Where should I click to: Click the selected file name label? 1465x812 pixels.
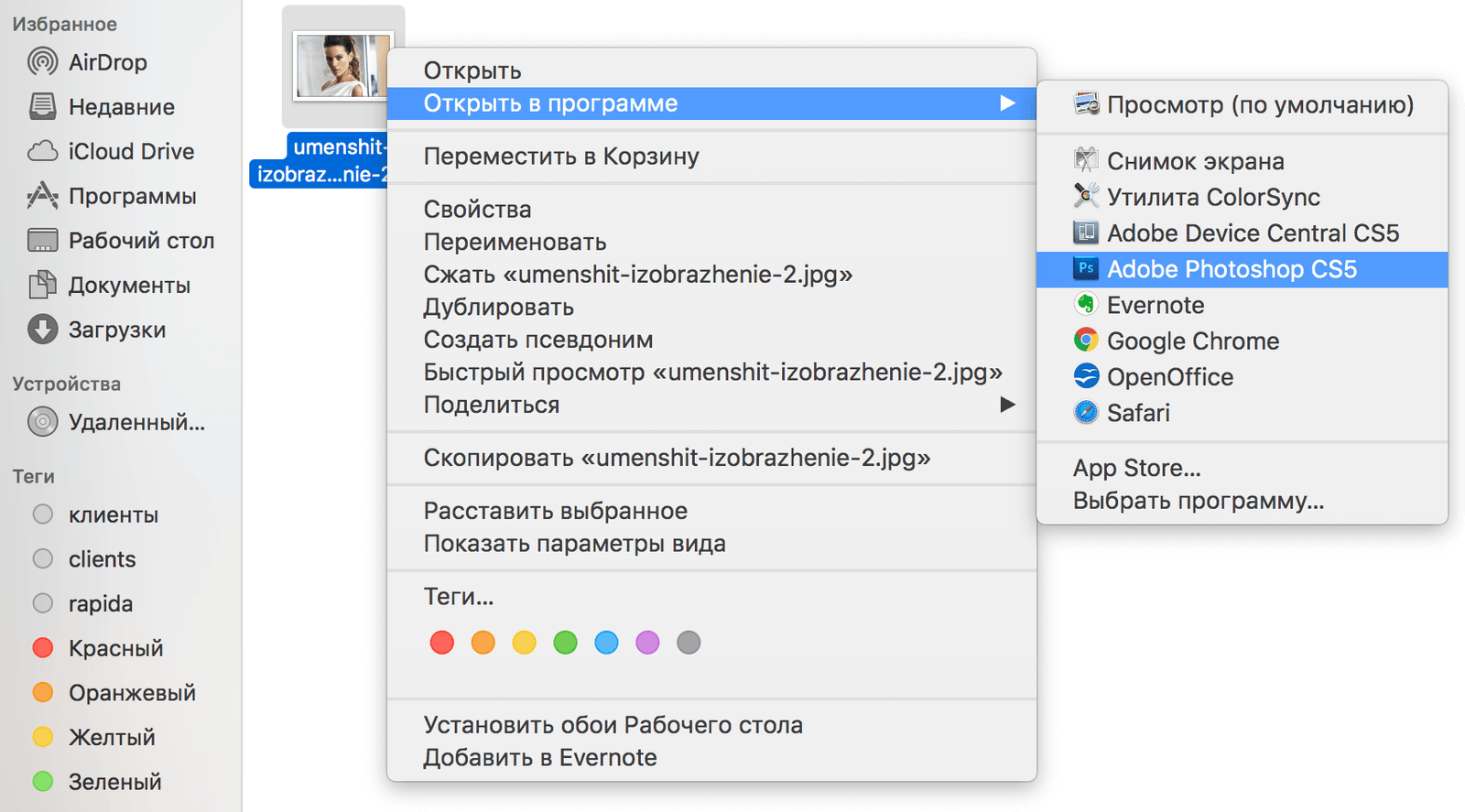coord(319,160)
